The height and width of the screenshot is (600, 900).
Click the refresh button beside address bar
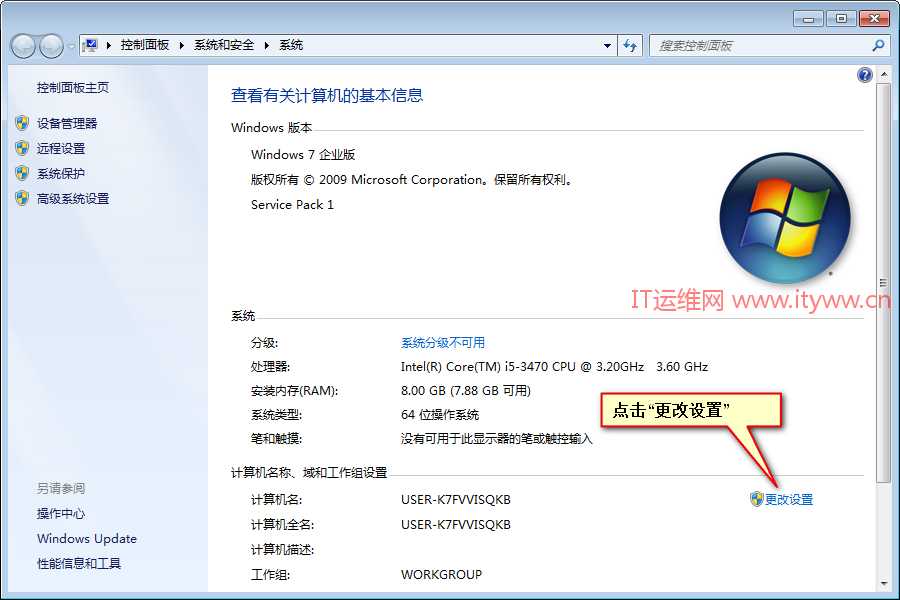pos(630,46)
